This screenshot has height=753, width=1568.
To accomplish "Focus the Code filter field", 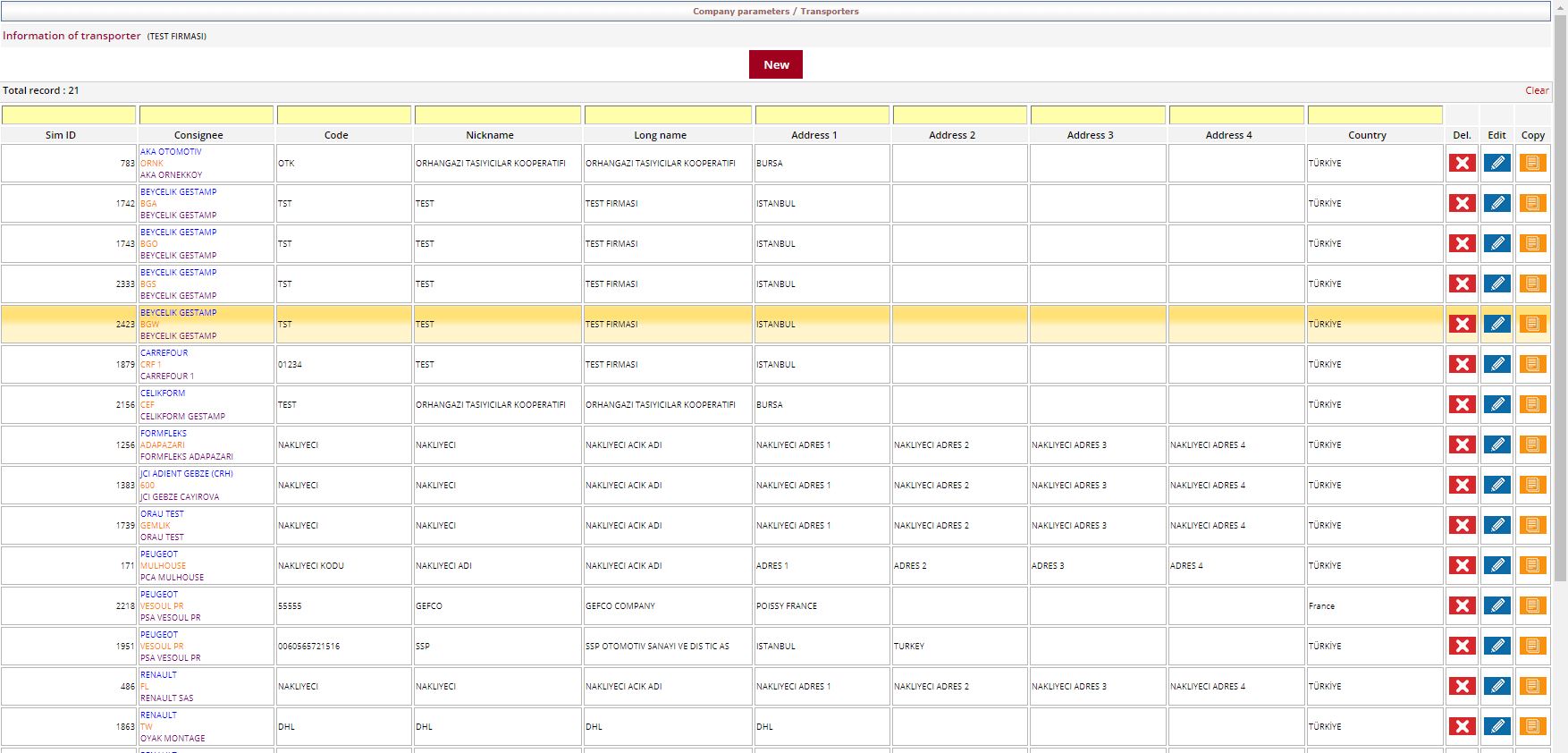I will [344, 115].
